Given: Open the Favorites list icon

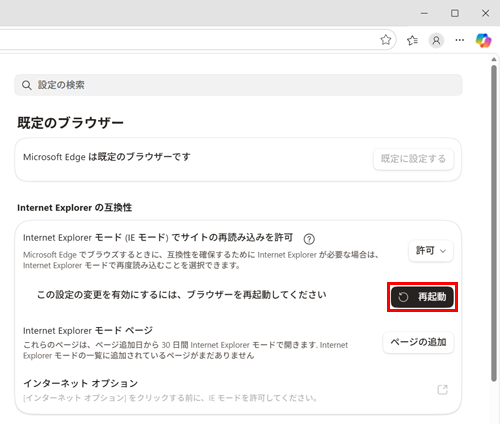Looking at the screenshot, I should pos(412,40).
